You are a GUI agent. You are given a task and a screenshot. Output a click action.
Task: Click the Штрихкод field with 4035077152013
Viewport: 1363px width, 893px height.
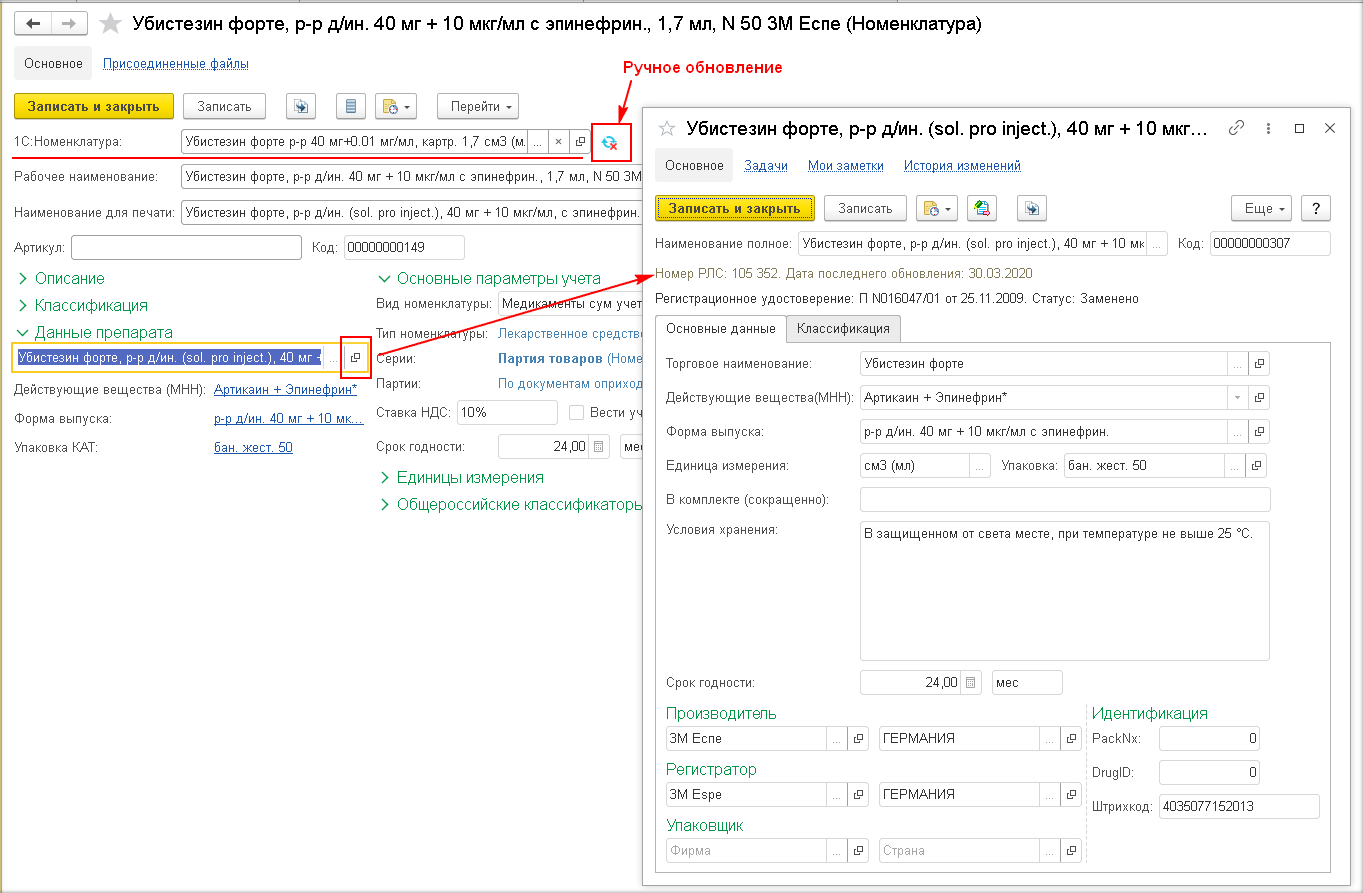[x=1239, y=807]
